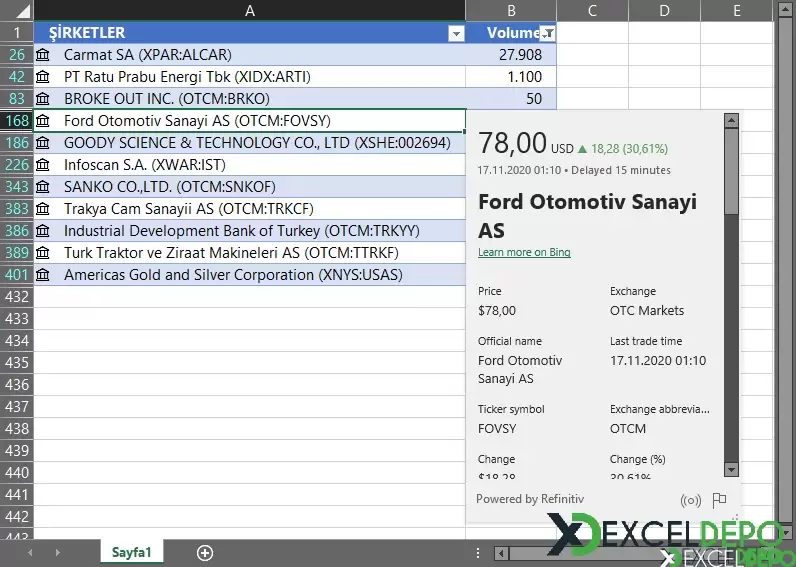The image size is (796, 567).
Task: Open the ŞİRKETLER column filter dropdown
Action: 456,34
